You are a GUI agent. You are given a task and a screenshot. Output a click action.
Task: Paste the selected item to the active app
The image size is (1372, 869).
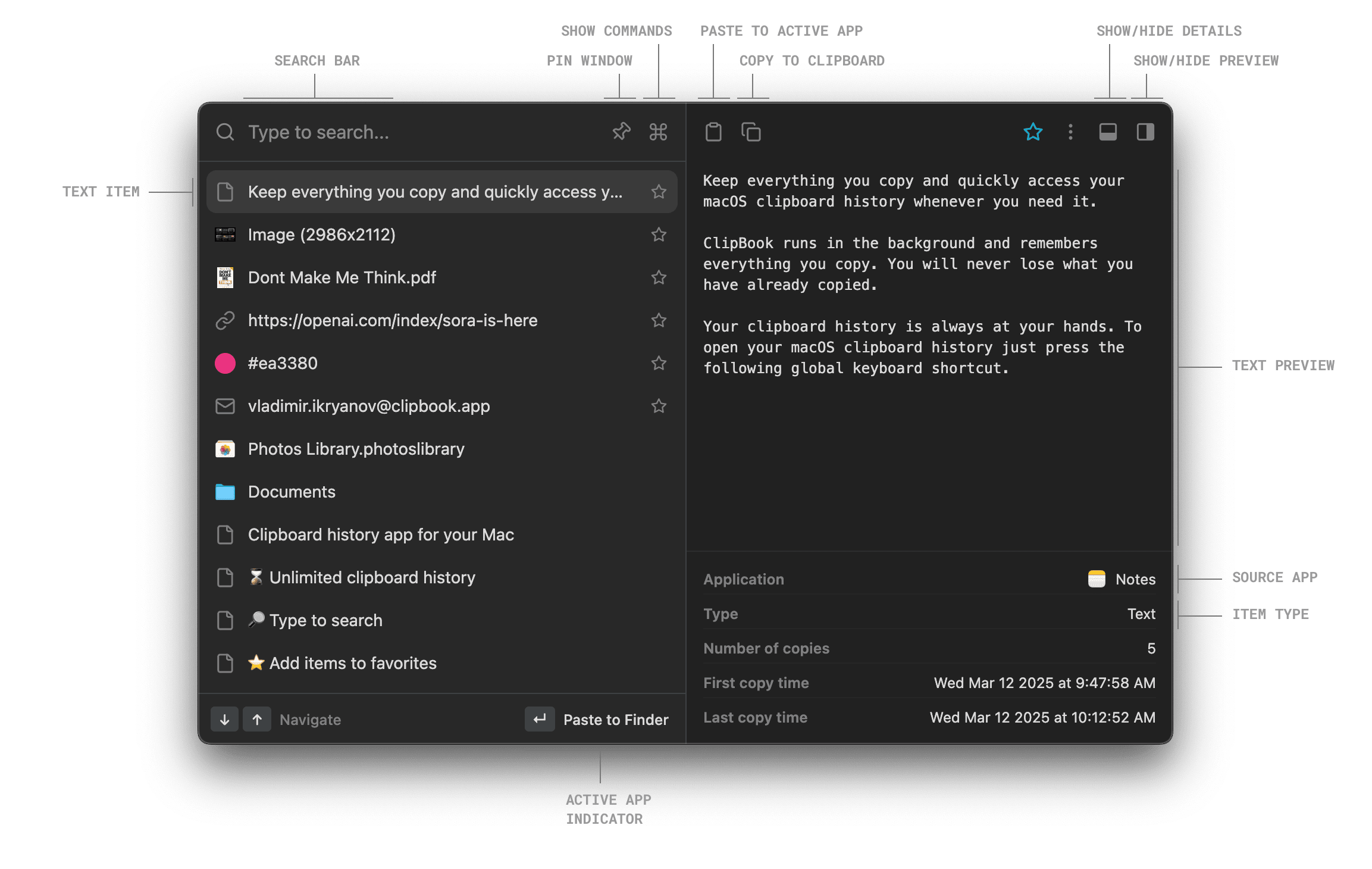click(x=713, y=131)
